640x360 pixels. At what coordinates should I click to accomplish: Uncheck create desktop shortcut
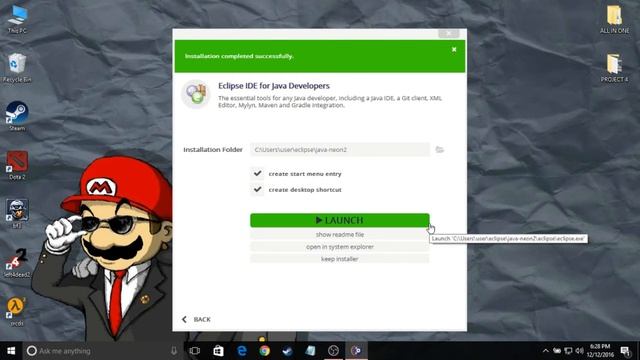257,189
